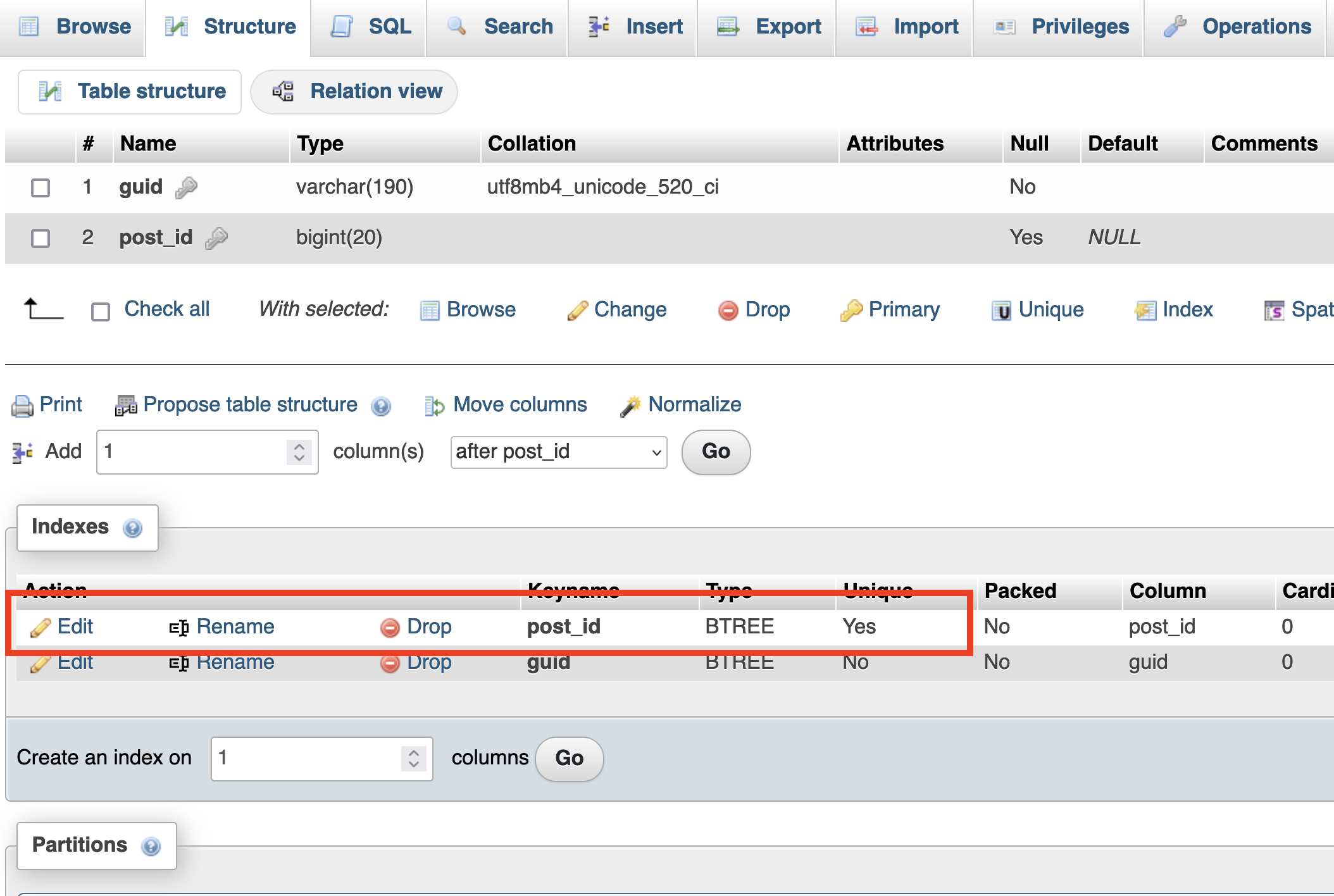Image resolution: width=1334 pixels, height=896 pixels.
Task: Click the Drop icon for guid index
Action: click(390, 663)
